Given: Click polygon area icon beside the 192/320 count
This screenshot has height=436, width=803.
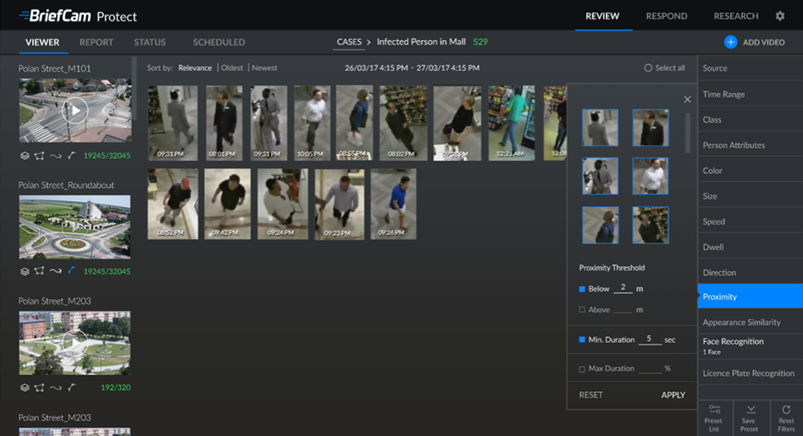Looking at the screenshot, I should (x=39, y=388).
